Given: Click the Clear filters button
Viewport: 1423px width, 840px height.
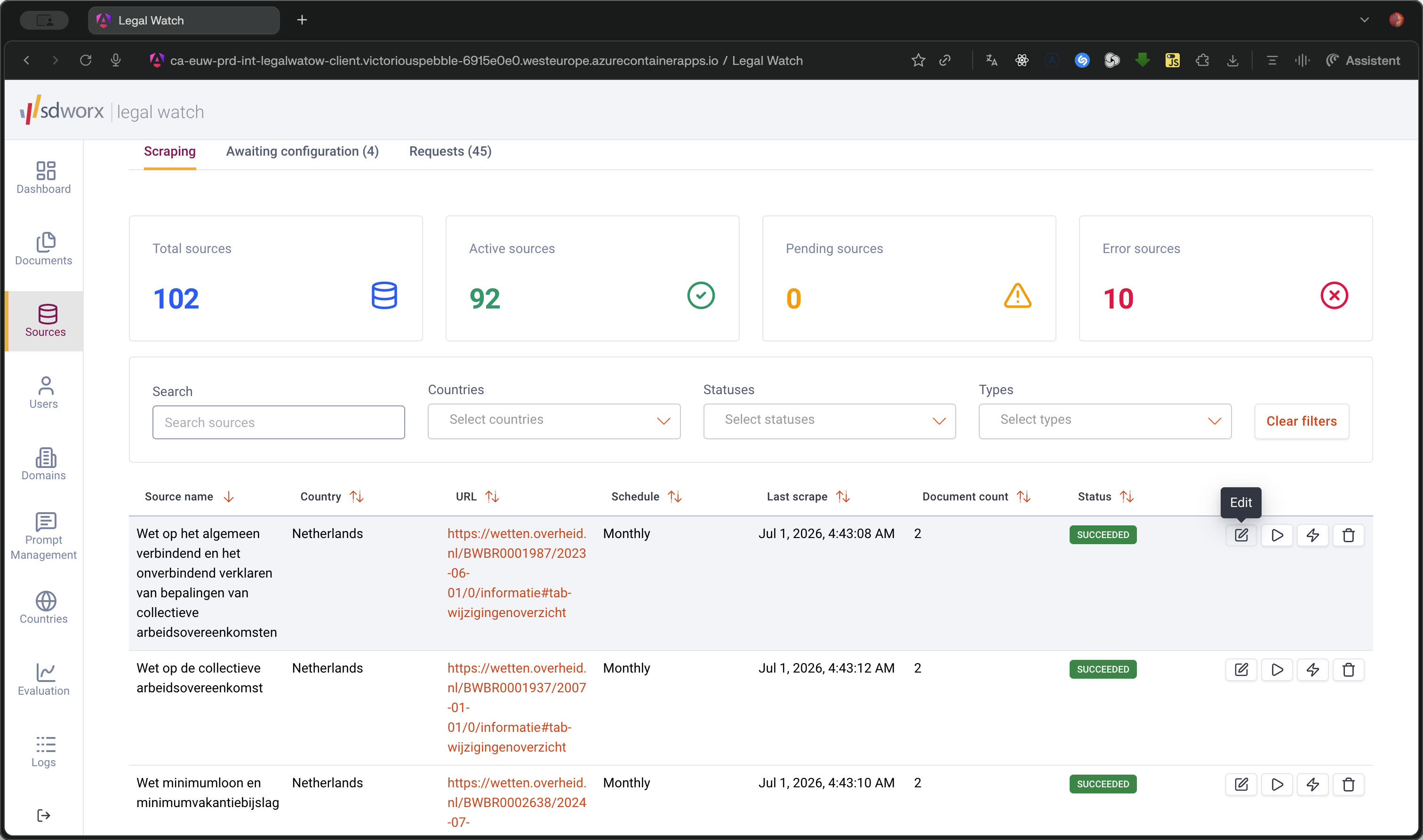Looking at the screenshot, I should coord(1301,421).
